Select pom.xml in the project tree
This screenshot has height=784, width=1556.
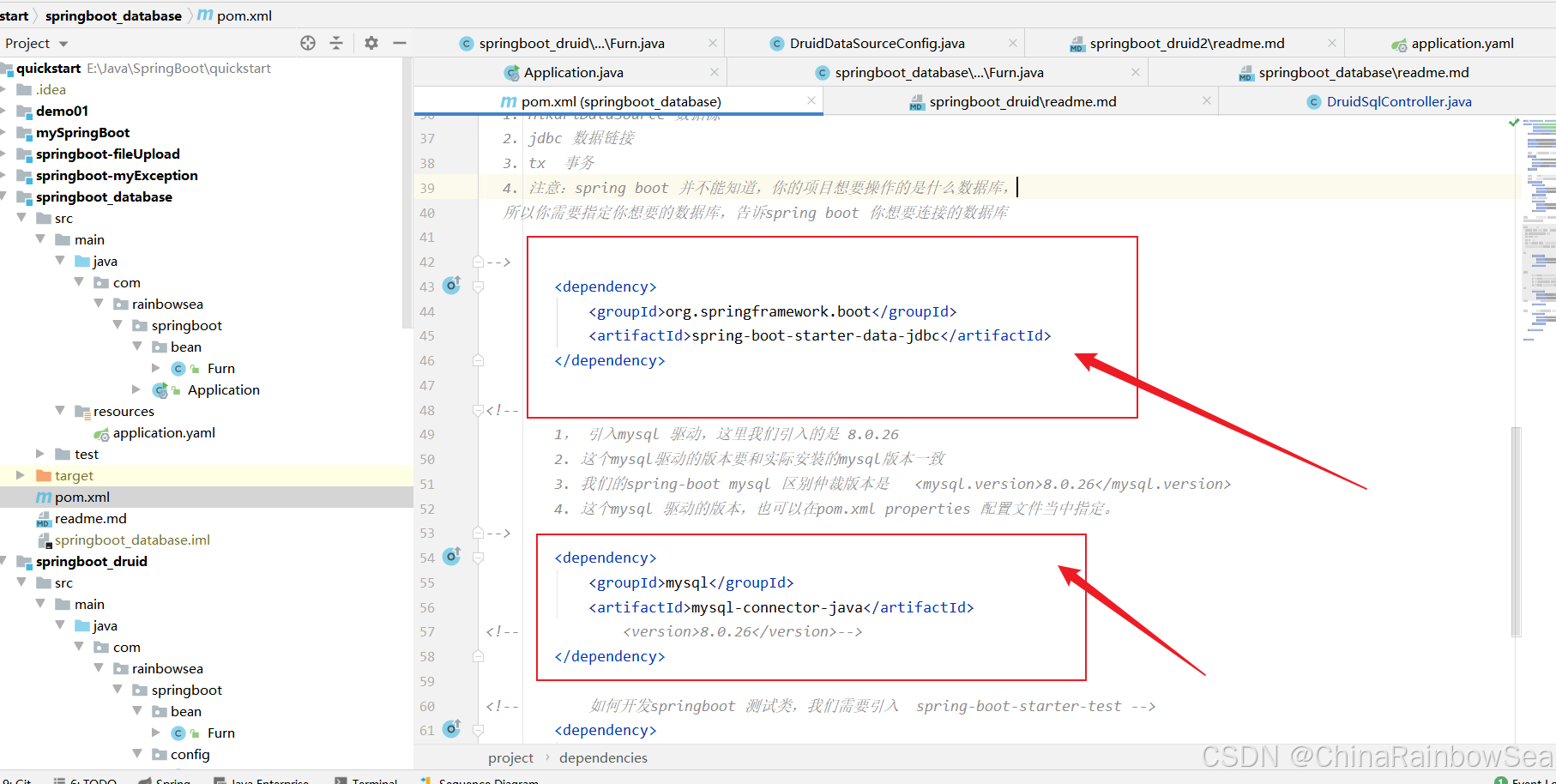(x=82, y=497)
